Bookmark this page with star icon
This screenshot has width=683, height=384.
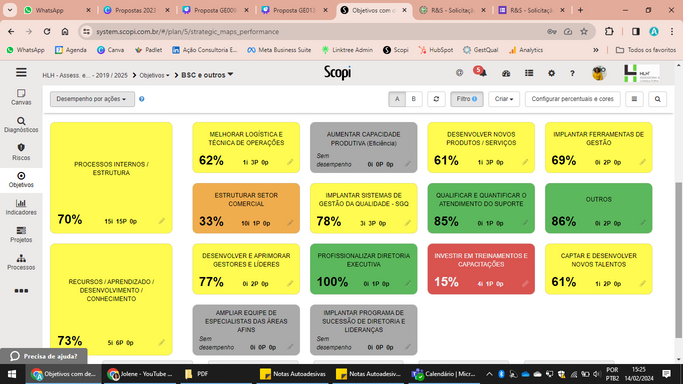584,32
